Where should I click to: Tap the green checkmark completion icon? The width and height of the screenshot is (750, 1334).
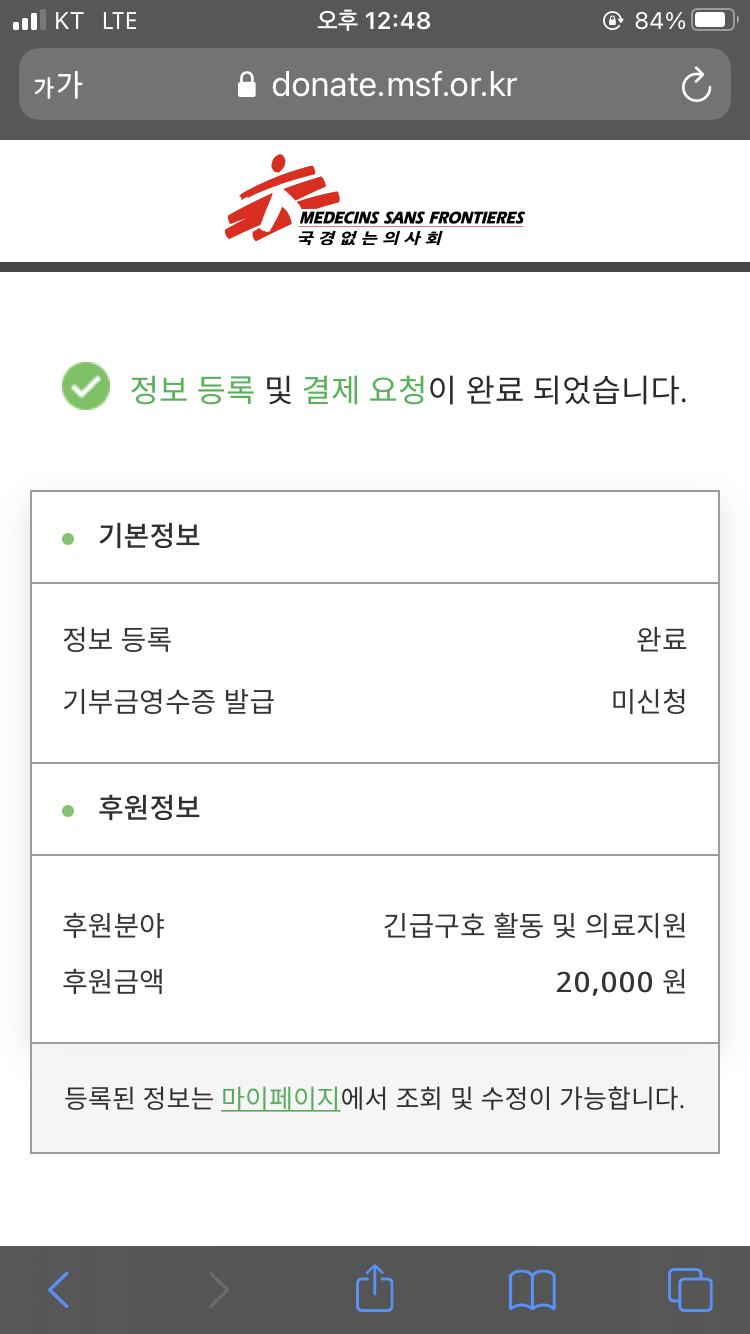coord(86,388)
